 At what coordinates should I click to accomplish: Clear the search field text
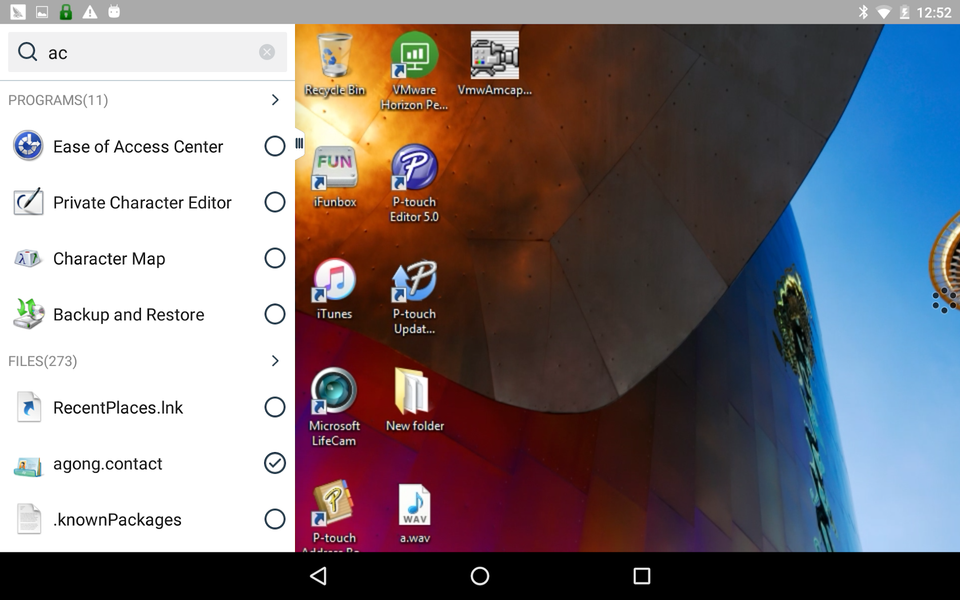point(267,52)
